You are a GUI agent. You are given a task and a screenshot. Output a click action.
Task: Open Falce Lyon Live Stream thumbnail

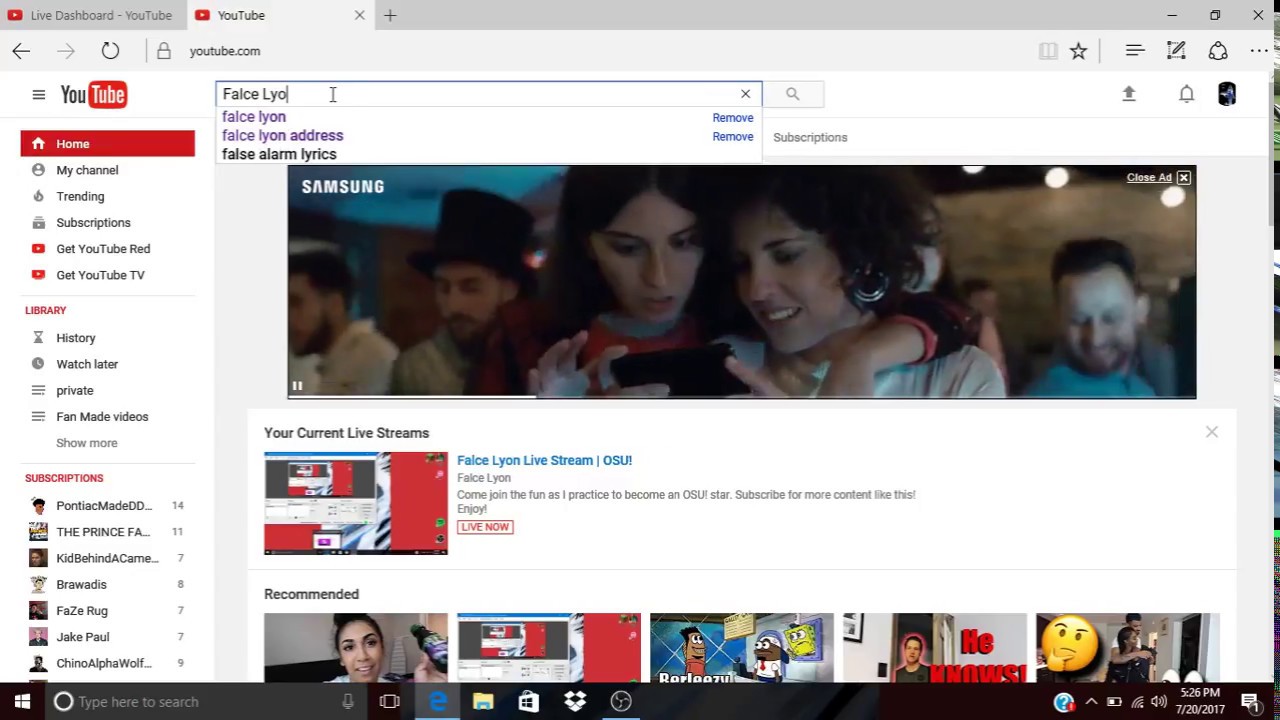[x=356, y=503]
